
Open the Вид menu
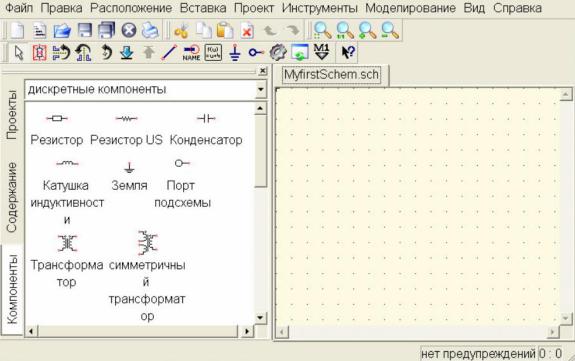tap(474, 8)
